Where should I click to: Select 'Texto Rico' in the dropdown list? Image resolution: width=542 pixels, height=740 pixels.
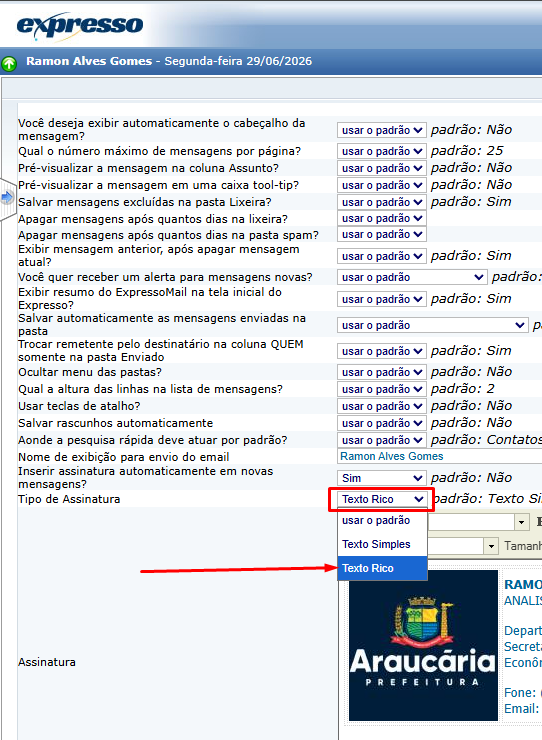pos(382,568)
